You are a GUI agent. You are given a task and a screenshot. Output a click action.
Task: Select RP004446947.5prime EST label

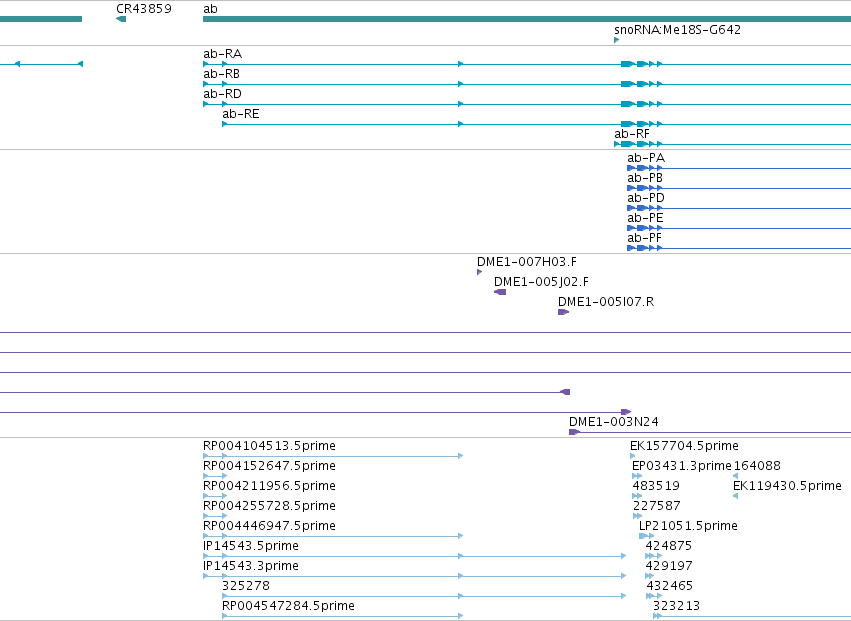tap(269, 527)
